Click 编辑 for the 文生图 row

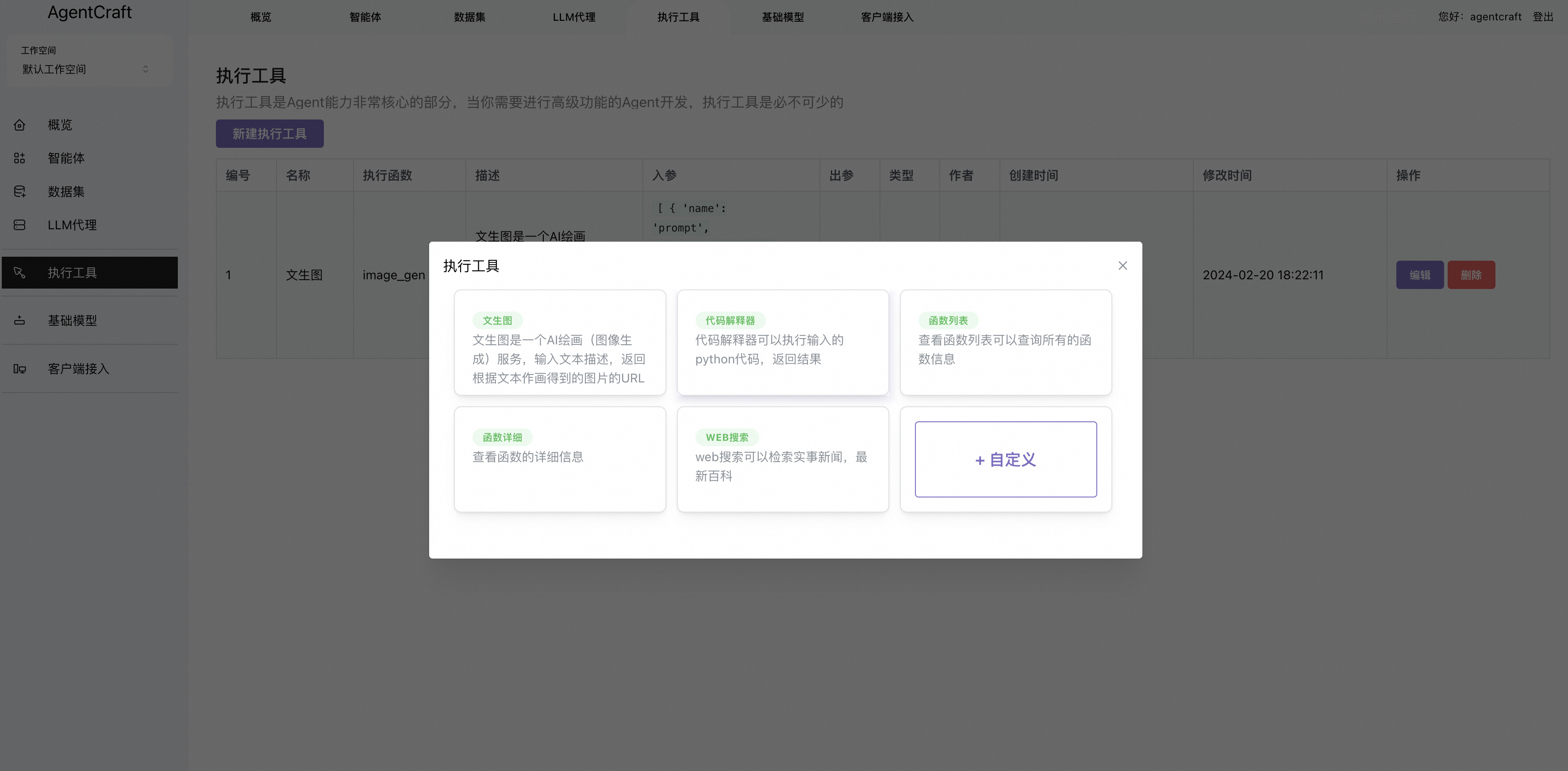click(1419, 275)
